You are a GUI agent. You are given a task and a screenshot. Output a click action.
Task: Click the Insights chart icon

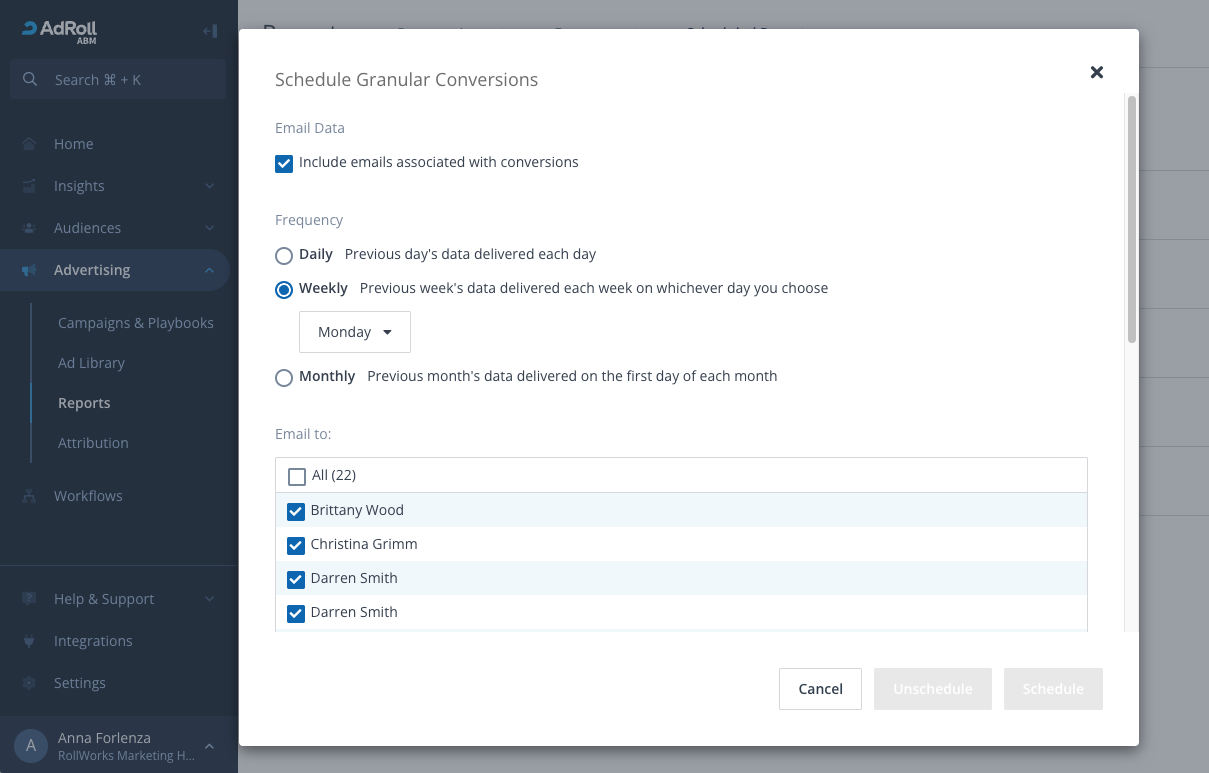(x=30, y=186)
